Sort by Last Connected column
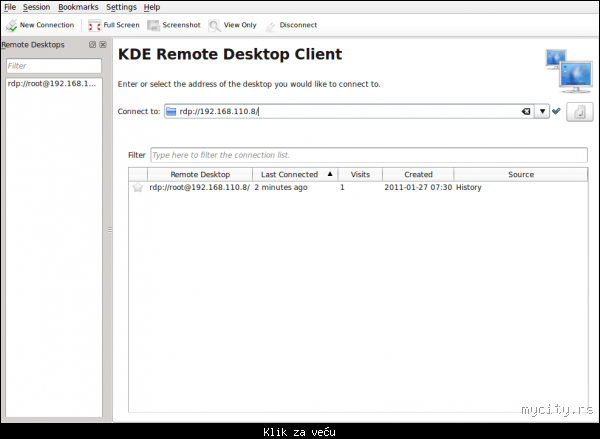Image resolution: width=600 pixels, height=439 pixels. tap(295, 175)
